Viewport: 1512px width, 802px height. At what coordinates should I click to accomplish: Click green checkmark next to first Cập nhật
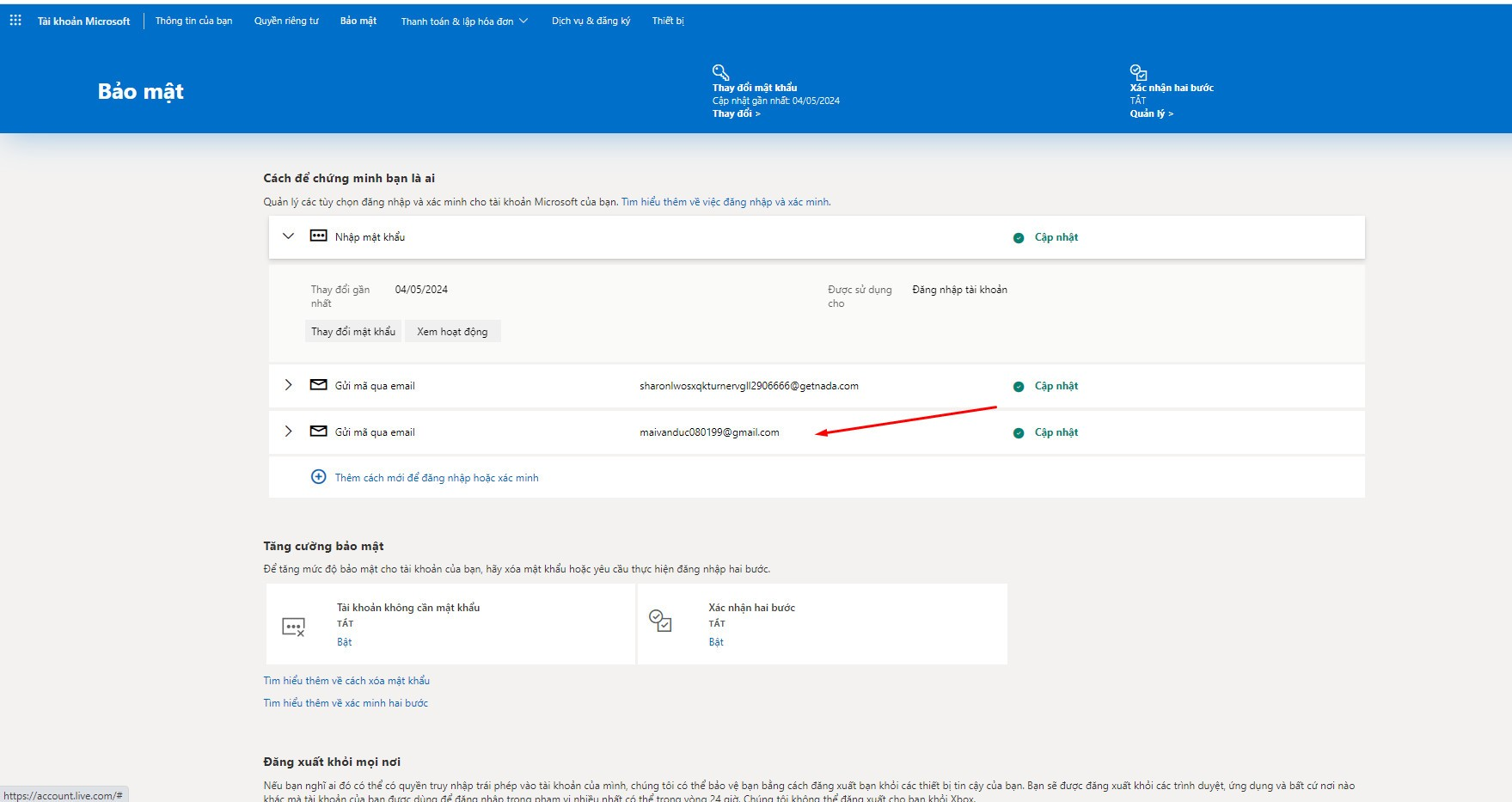(x=1019, y=236)
